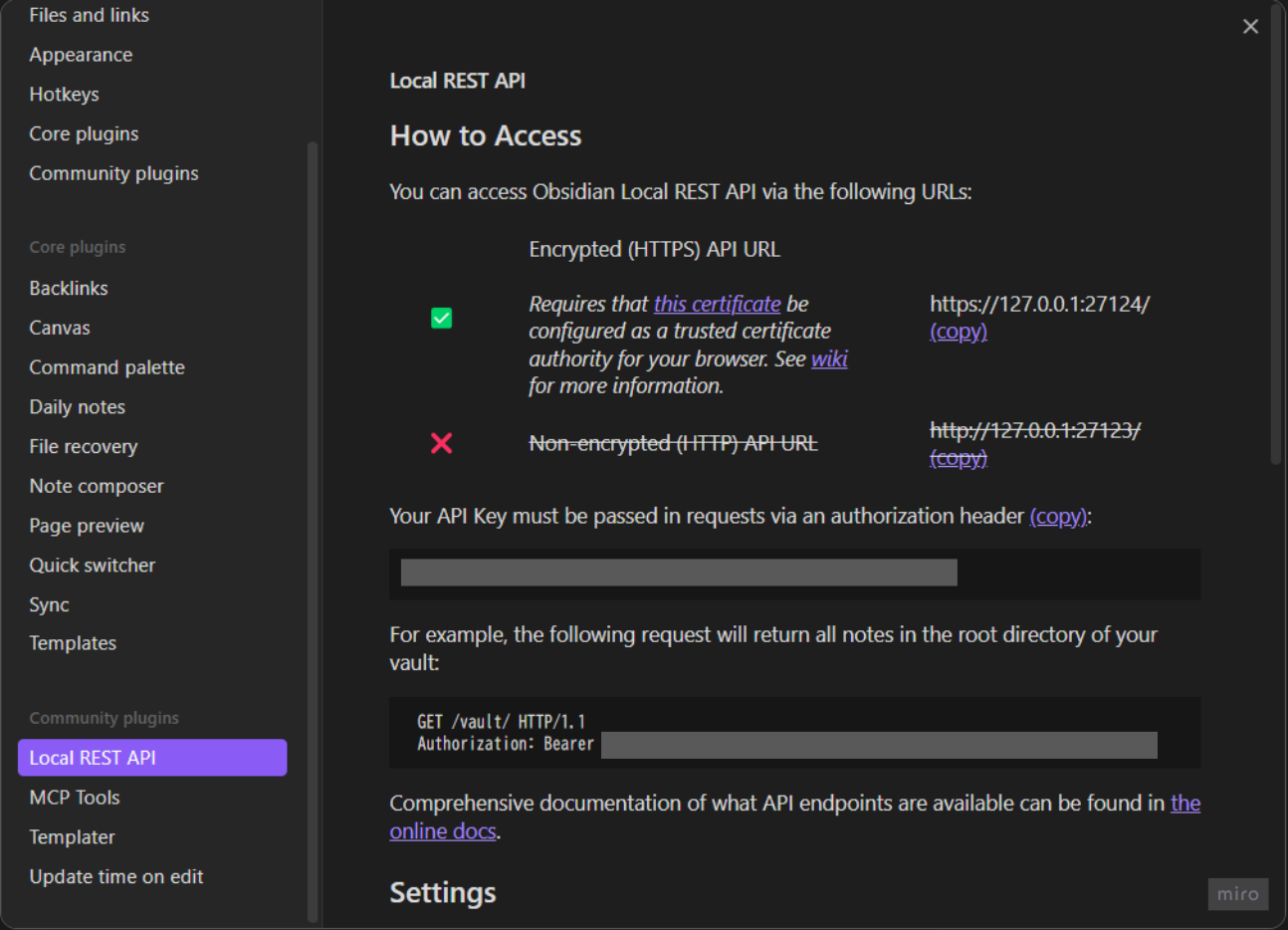The height and width of the screenshot is (930, 1288).
Task: Copy the HTTPS 127.0.0.1:27124 URL
Action: 959,332
